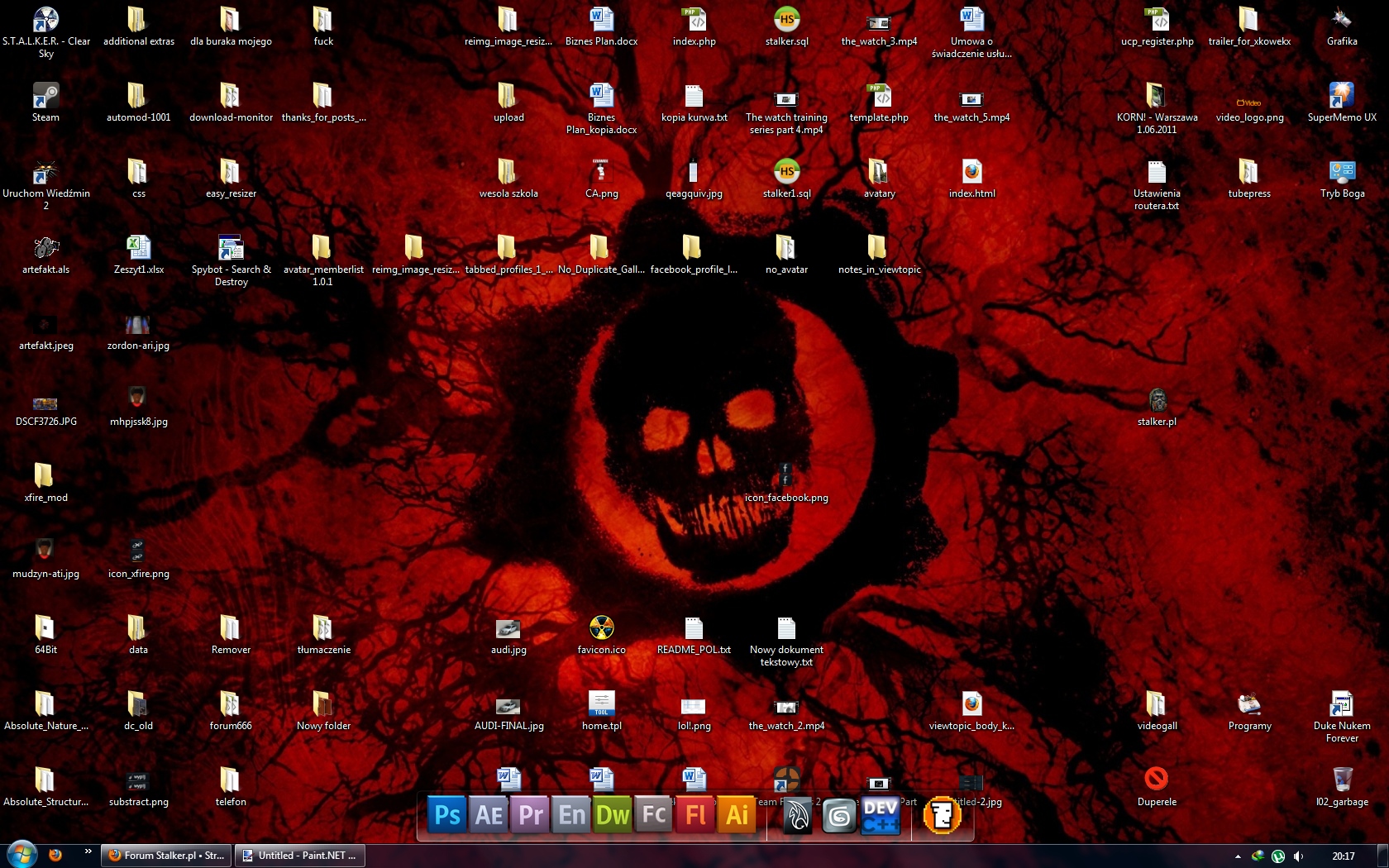The width and height of the screenshot is (1389, 868).
Task: Open Dev-C++ from the dock
Action: coord(881,815)
